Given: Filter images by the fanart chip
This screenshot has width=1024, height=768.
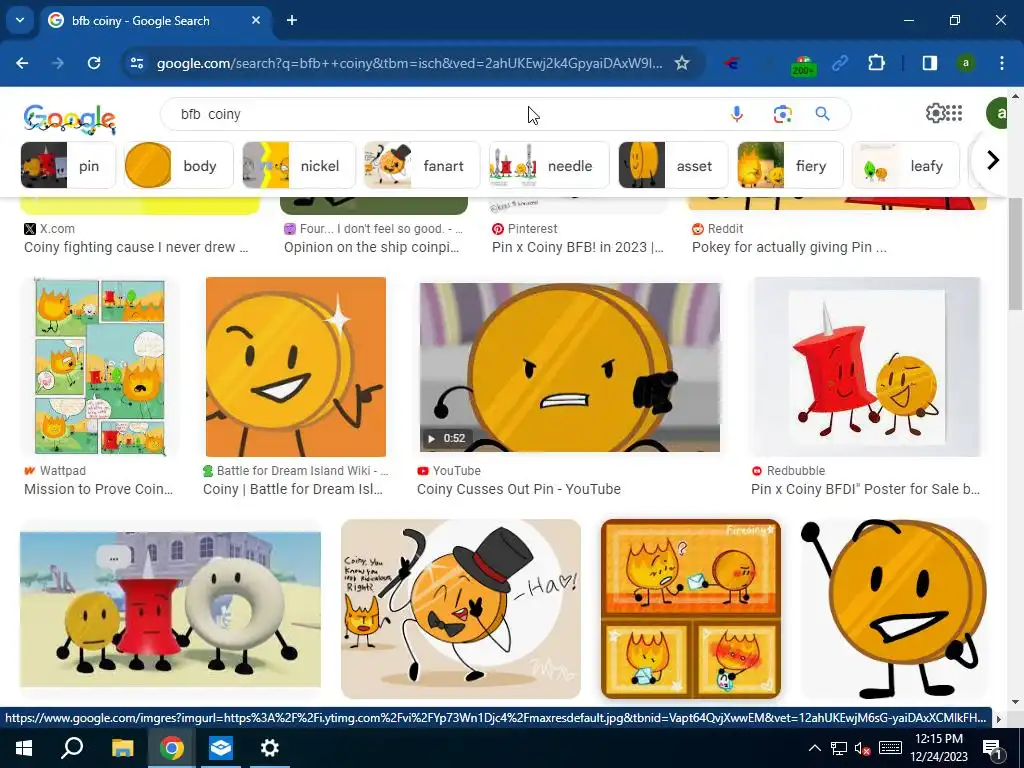Looking at the screenshot, I should pyautogui.click(x=422, y=165).
